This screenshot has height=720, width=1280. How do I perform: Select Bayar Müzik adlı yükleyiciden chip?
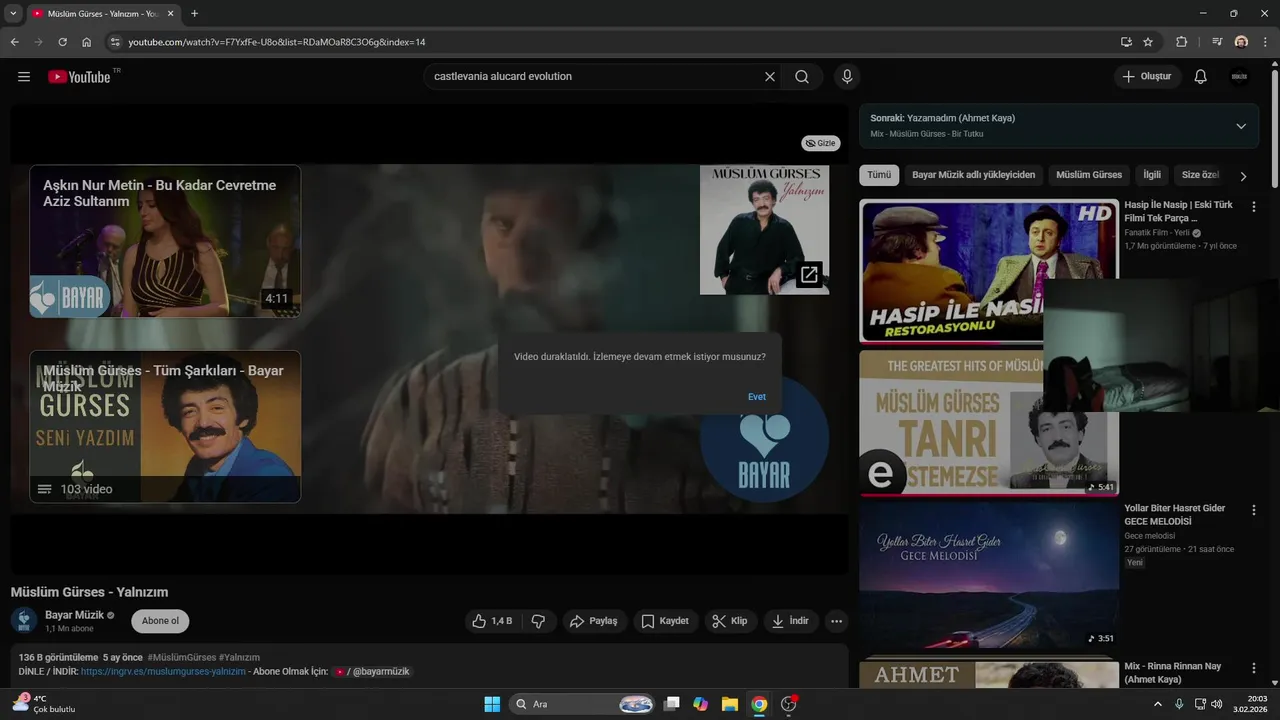[973, 175]
